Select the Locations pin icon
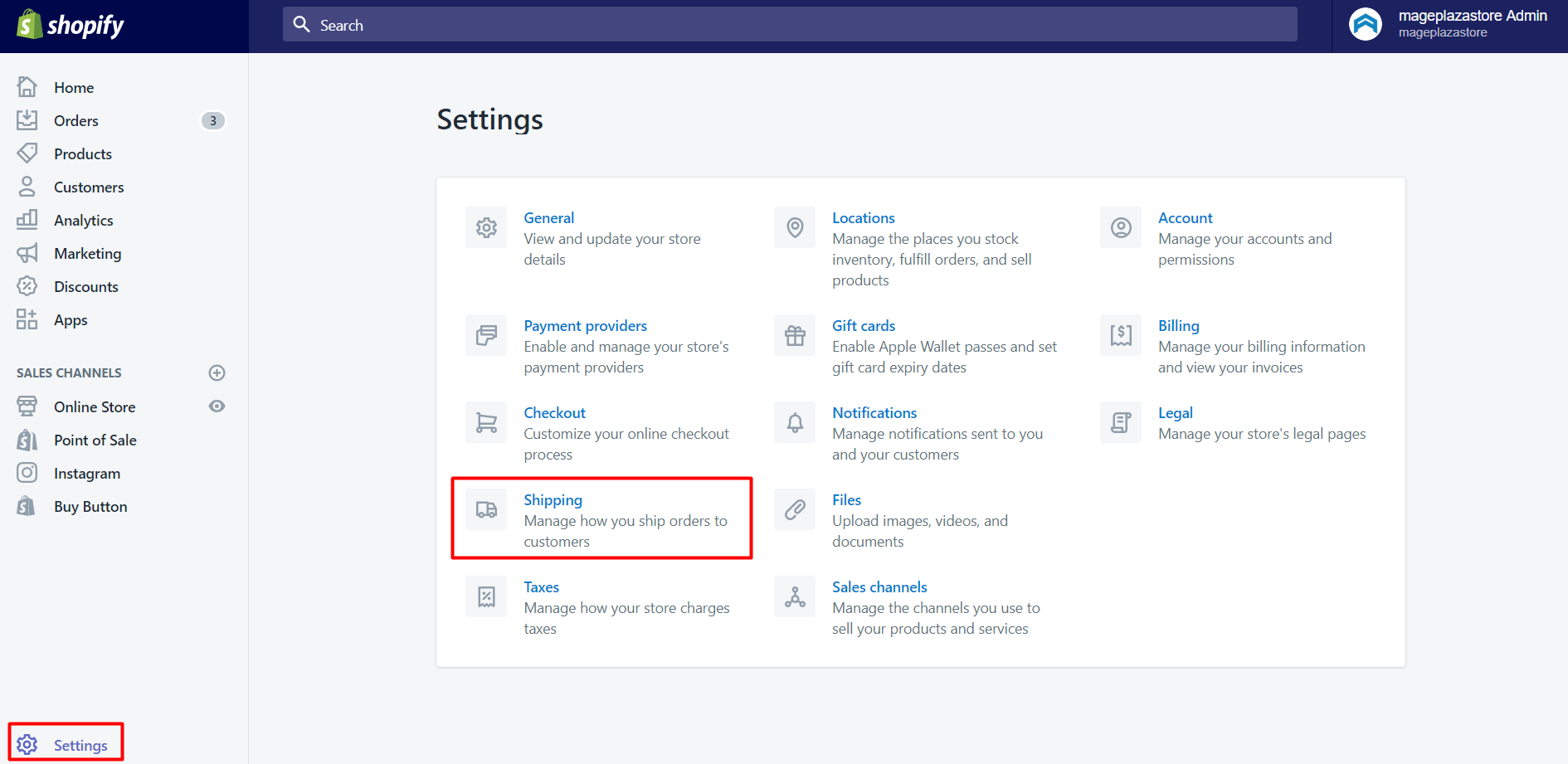 [x=795, y=227]
